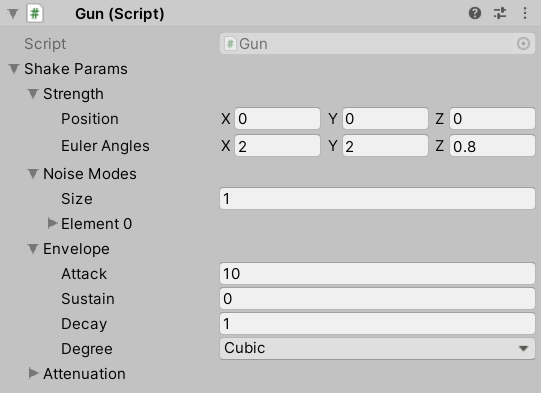Click the Noise Modes Size field

pyautogui.click(x=377, y=198)
